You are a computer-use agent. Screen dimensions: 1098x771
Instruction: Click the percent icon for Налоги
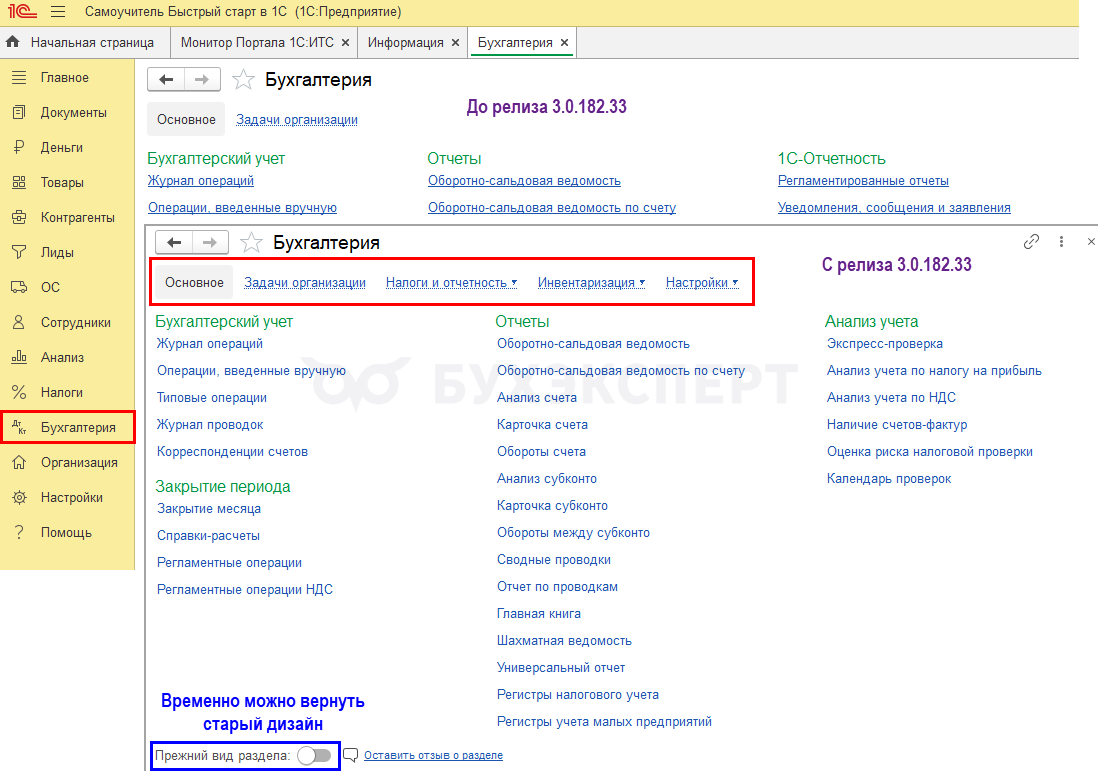coord(19,392)
